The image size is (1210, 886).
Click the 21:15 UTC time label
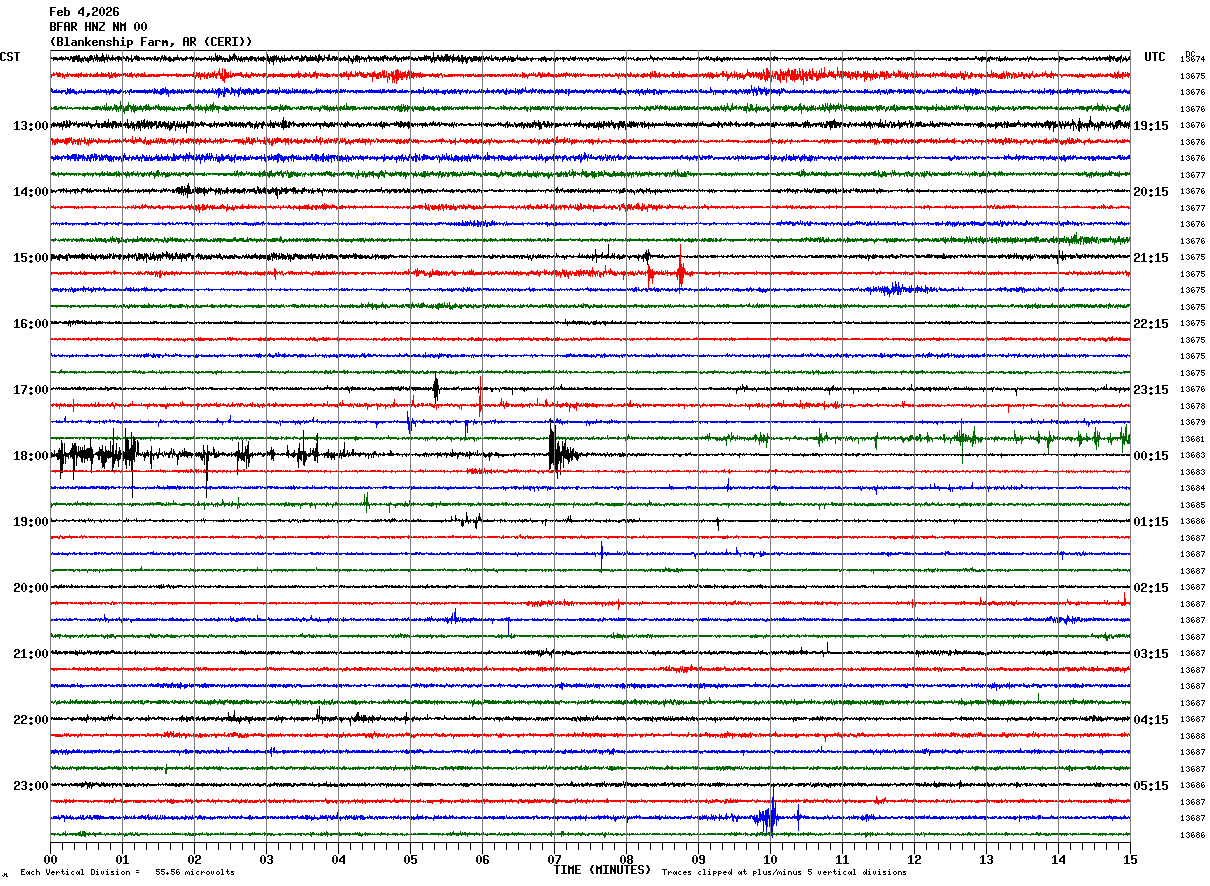pyautogui.click(x=1151, y=258)
